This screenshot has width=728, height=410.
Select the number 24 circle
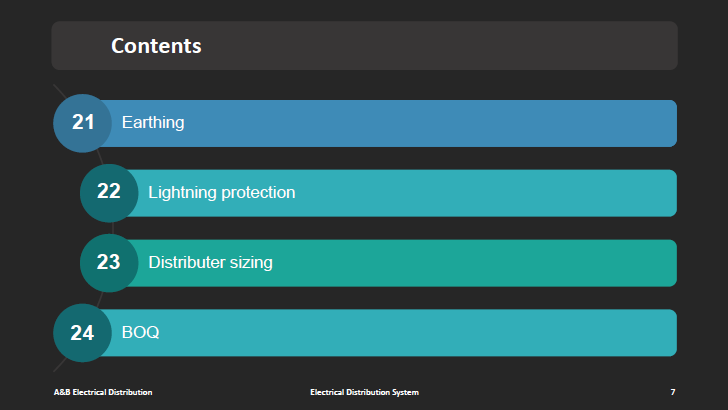(82, 333)
